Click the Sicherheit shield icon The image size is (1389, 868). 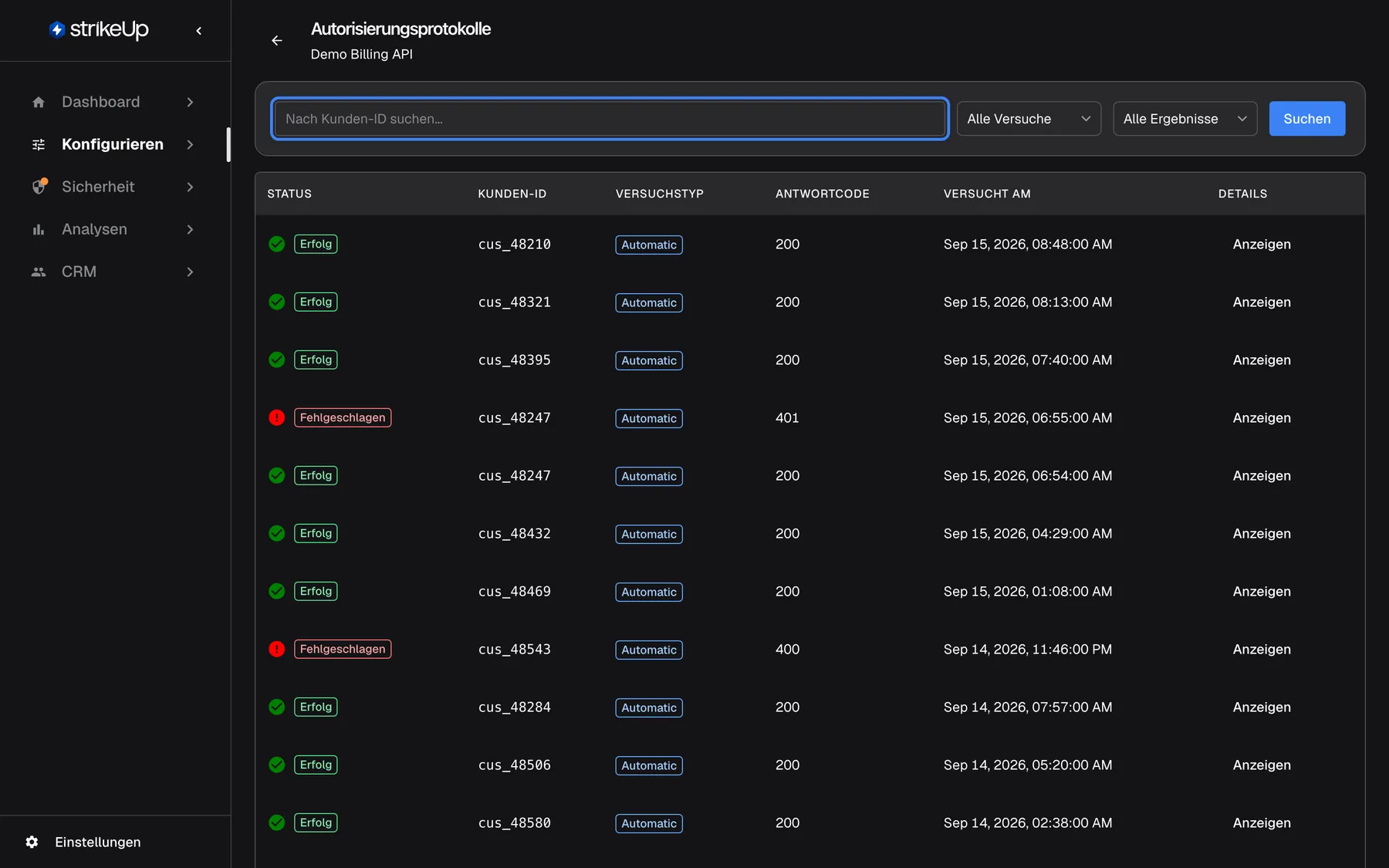click(39, 187)
